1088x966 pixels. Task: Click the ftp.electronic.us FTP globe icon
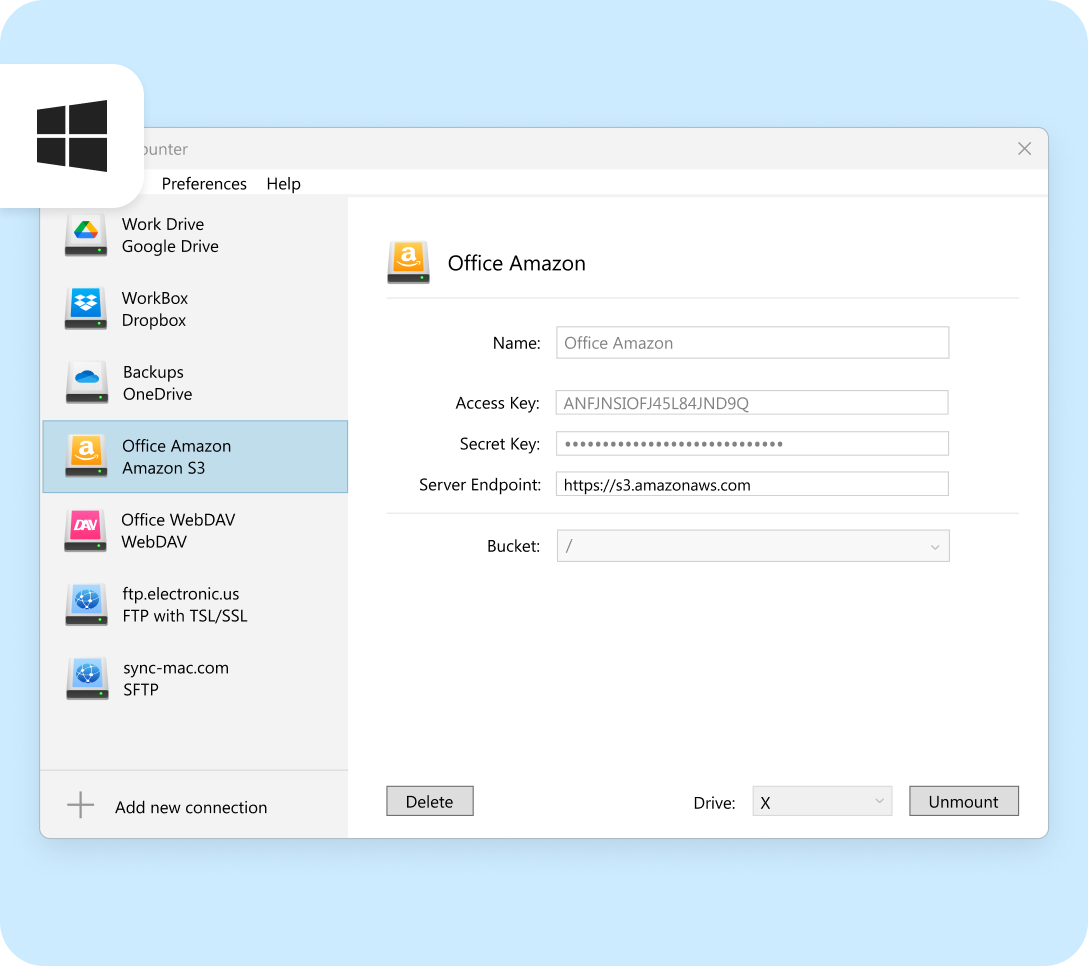[x=86, y=605]
